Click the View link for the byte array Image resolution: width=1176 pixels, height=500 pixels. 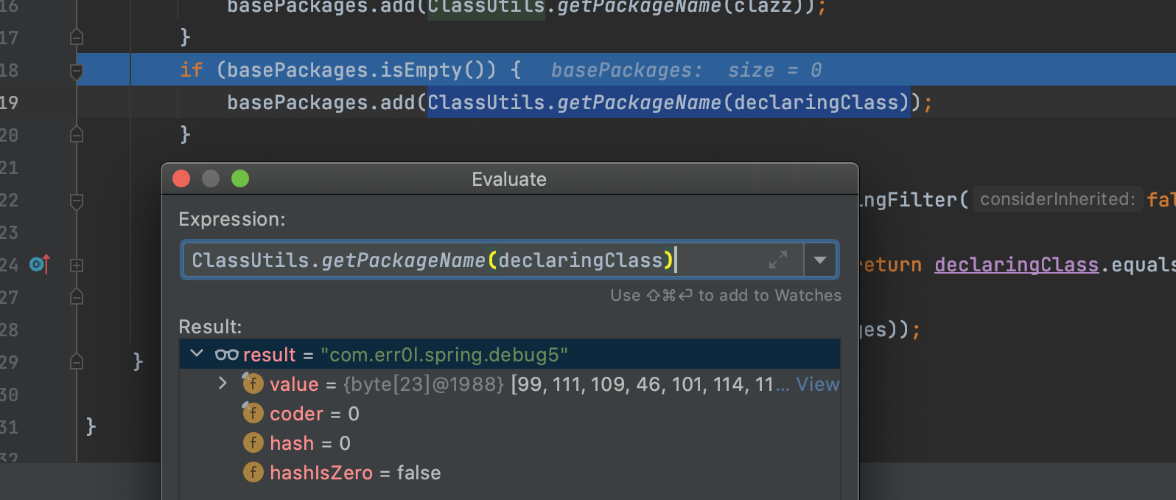point(817,384)
